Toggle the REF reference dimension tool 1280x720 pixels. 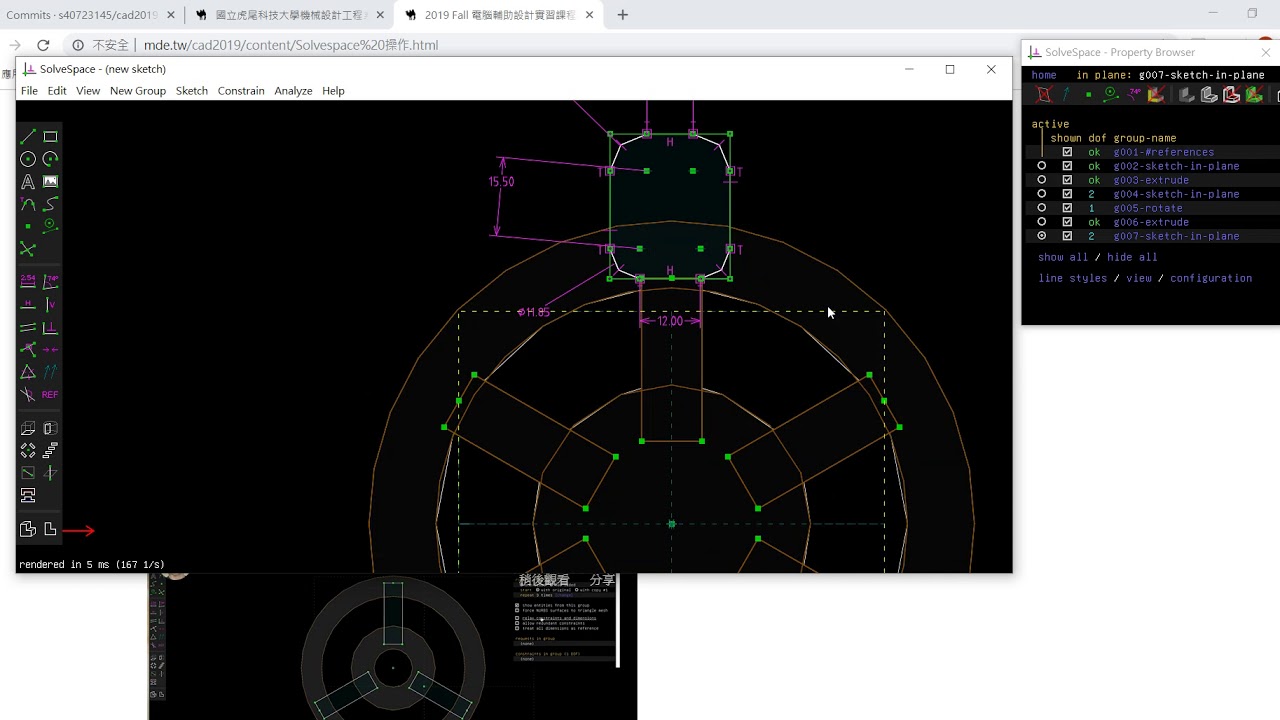(x=50, y=395)
